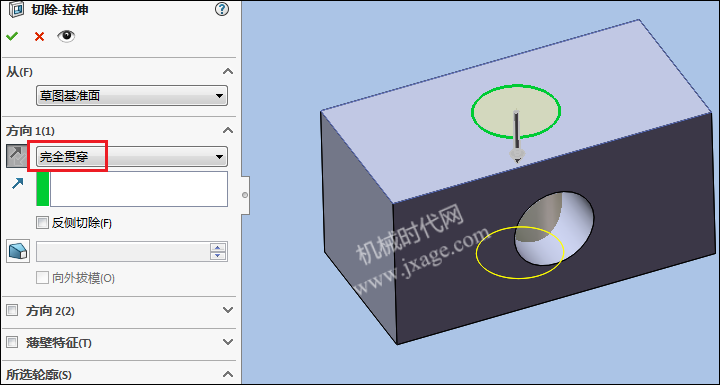The width and height of the screenshot is (720, 385).
Task: Click the reverse direction button
Action: [17, 157]
